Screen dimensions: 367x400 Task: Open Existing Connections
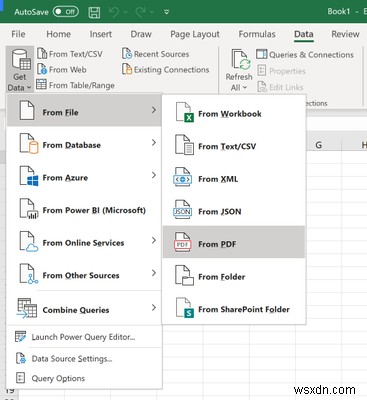click(x=166, y=70)
